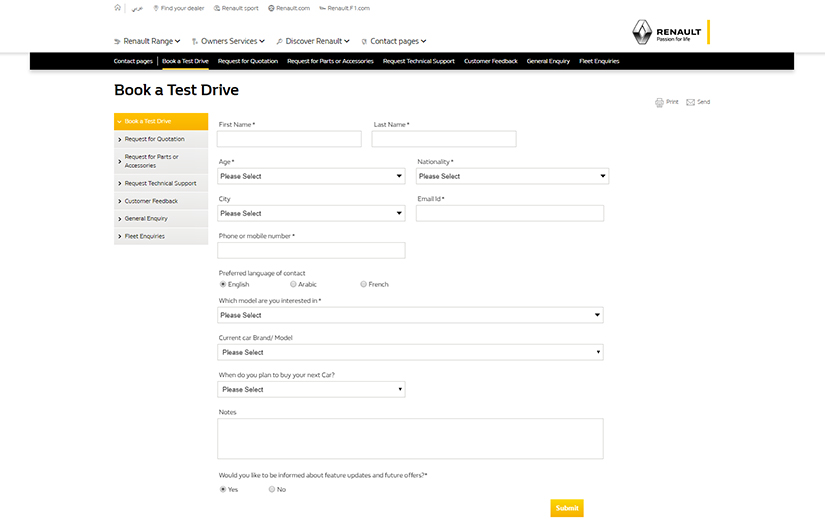Open Request for Quotation in sidebar
Screen dimensions: 825x525
click(x=161, y=139)
